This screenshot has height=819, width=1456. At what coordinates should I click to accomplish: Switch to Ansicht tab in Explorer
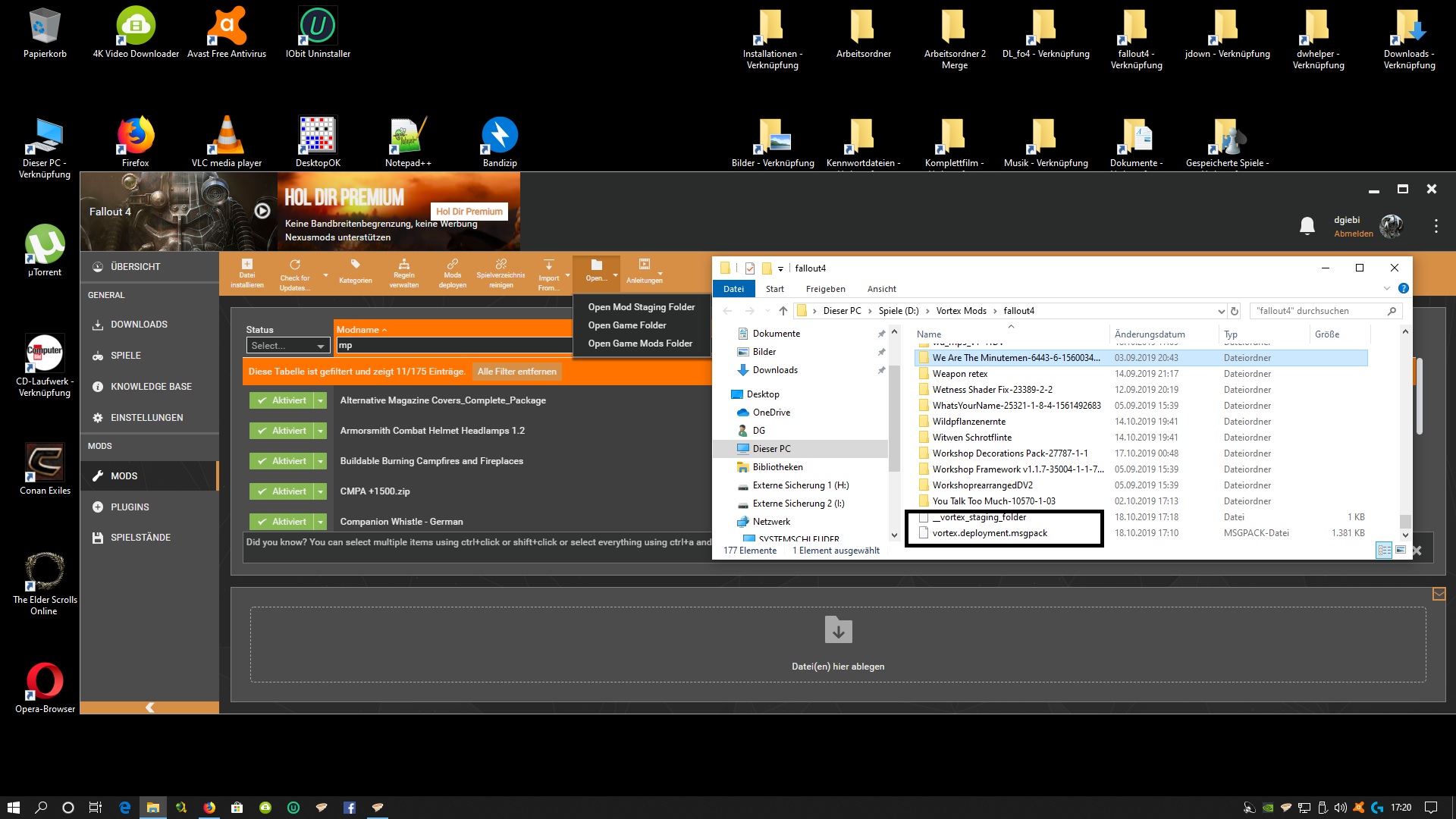tap(881, 289)
